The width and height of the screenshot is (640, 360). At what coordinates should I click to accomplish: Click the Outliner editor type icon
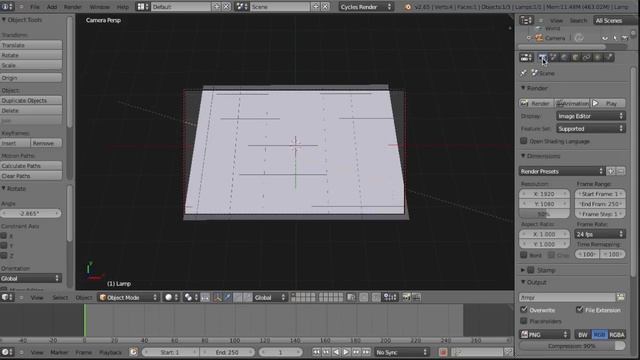[526, 20]
